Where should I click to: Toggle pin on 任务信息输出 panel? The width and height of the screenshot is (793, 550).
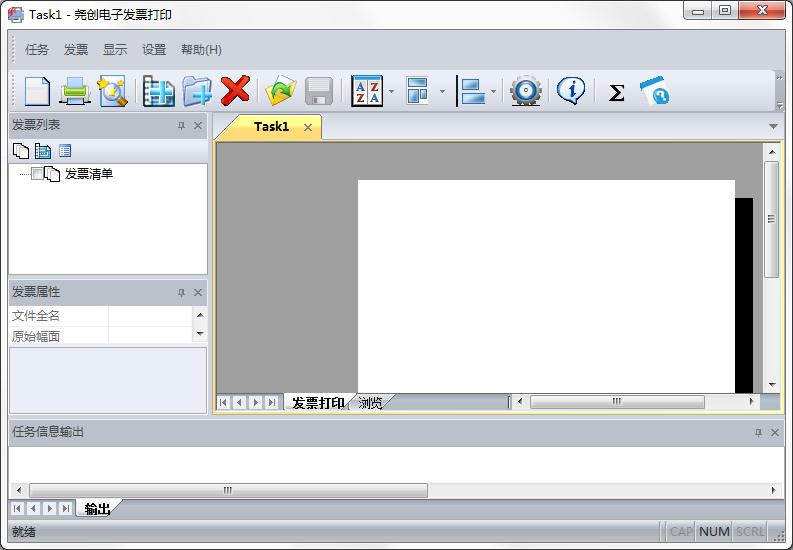tap(758, 433)
